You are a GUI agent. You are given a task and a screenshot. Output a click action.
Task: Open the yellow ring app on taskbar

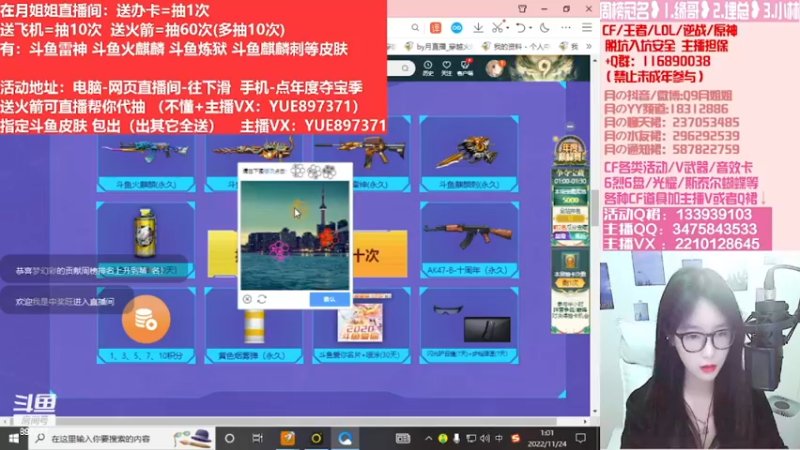[x=316, y=438]
